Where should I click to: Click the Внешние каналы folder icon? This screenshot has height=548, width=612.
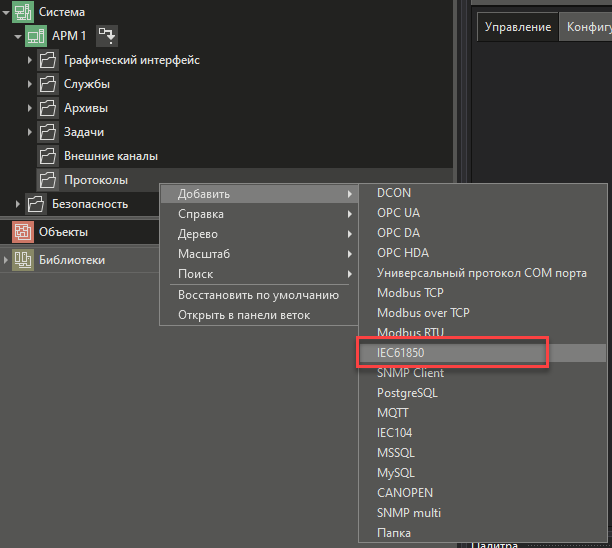(48, 156)
